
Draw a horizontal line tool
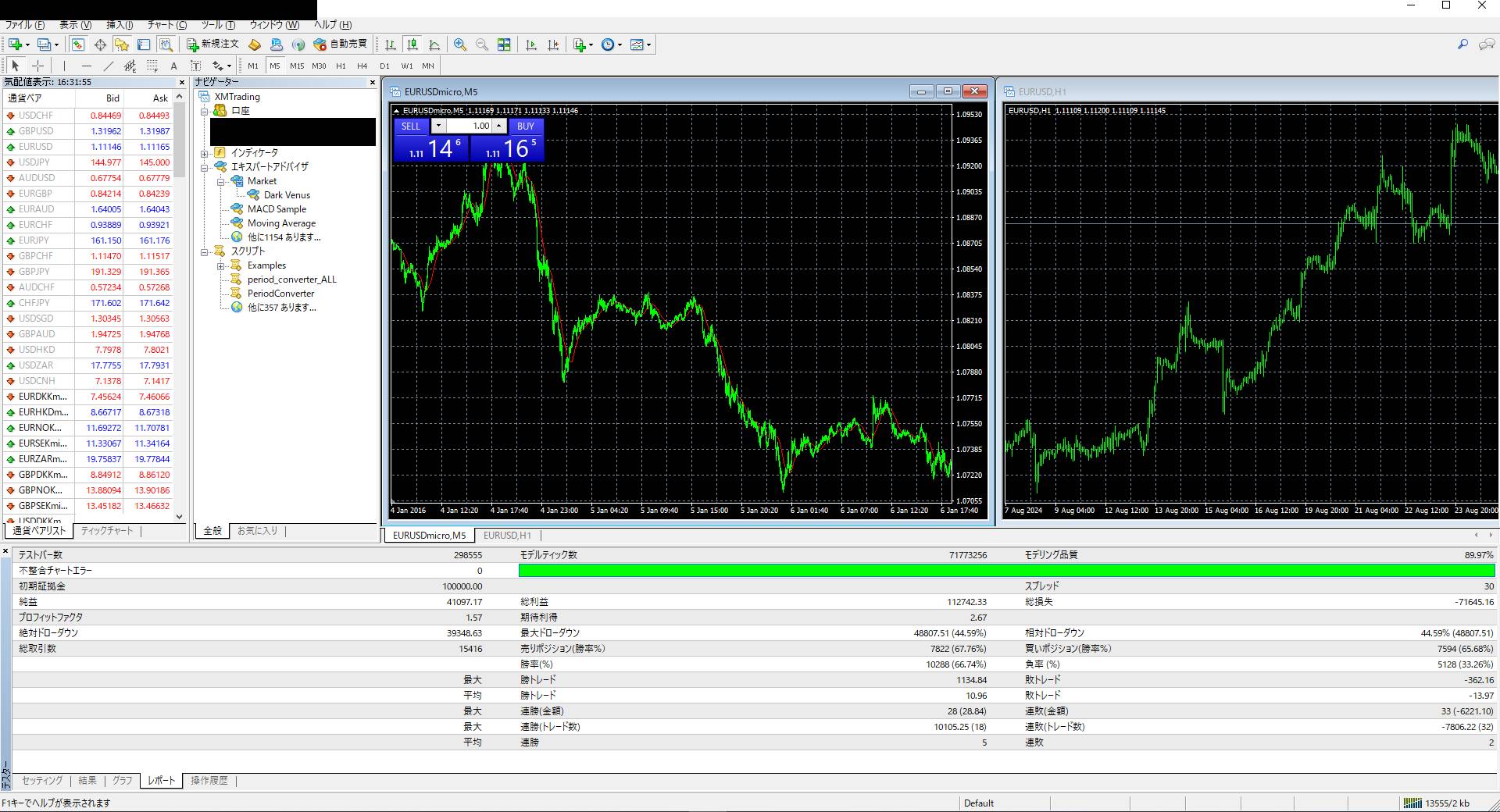point(86,66)
